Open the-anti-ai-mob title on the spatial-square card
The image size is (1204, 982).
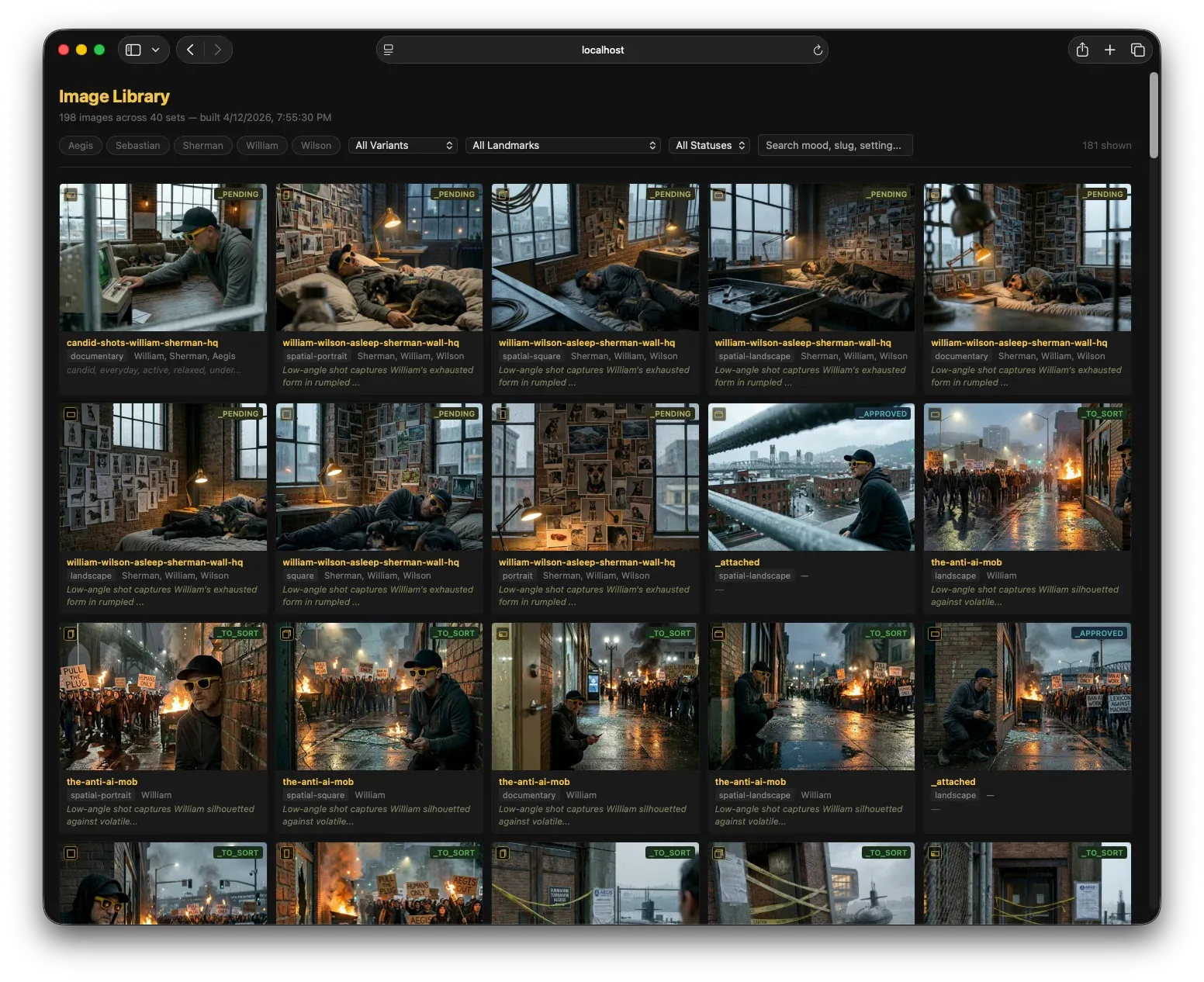[318, 782]
